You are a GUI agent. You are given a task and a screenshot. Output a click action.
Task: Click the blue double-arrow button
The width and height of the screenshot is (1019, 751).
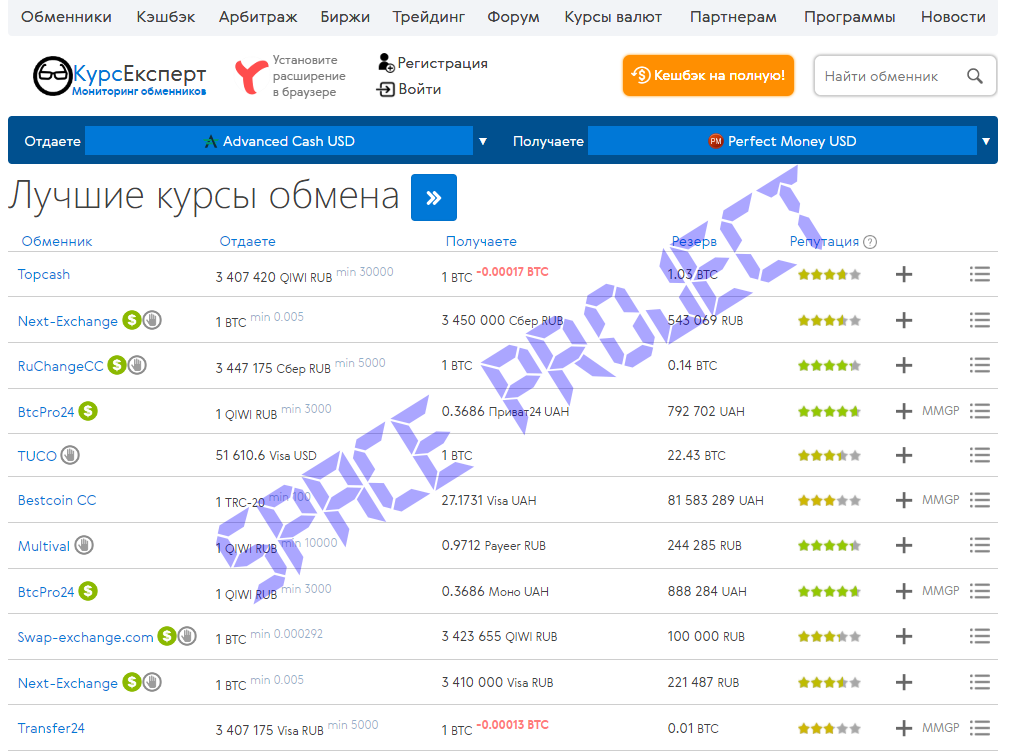pos(433,197)
